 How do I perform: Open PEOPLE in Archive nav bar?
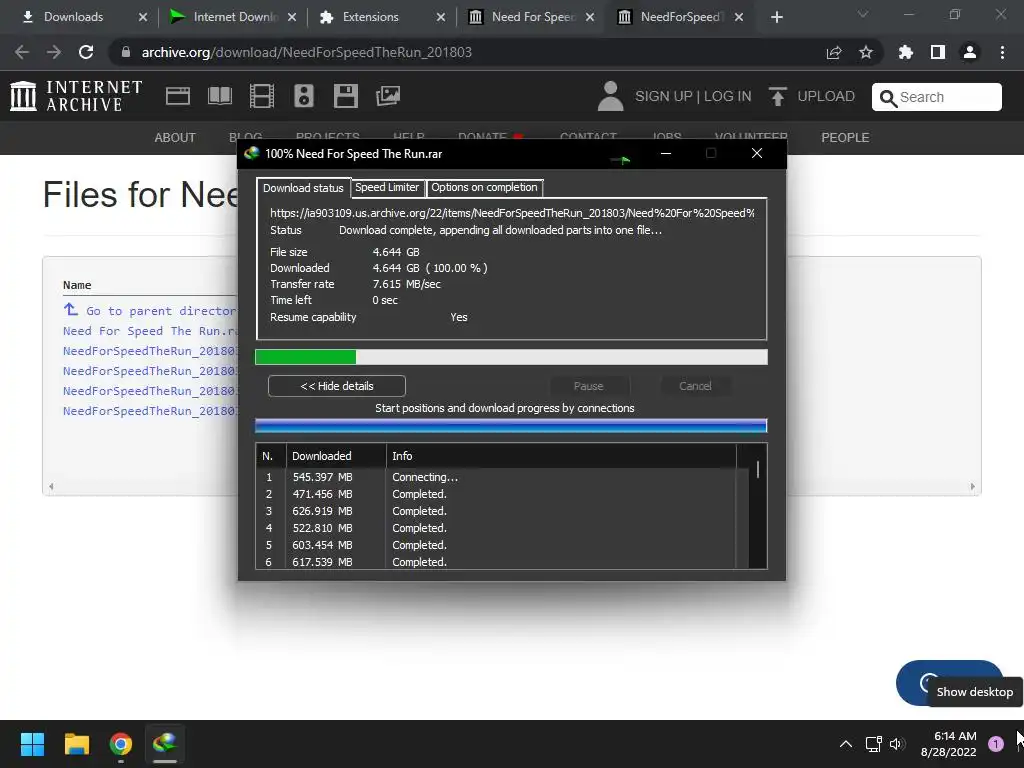pyautogui.click(x=845, y=138)
